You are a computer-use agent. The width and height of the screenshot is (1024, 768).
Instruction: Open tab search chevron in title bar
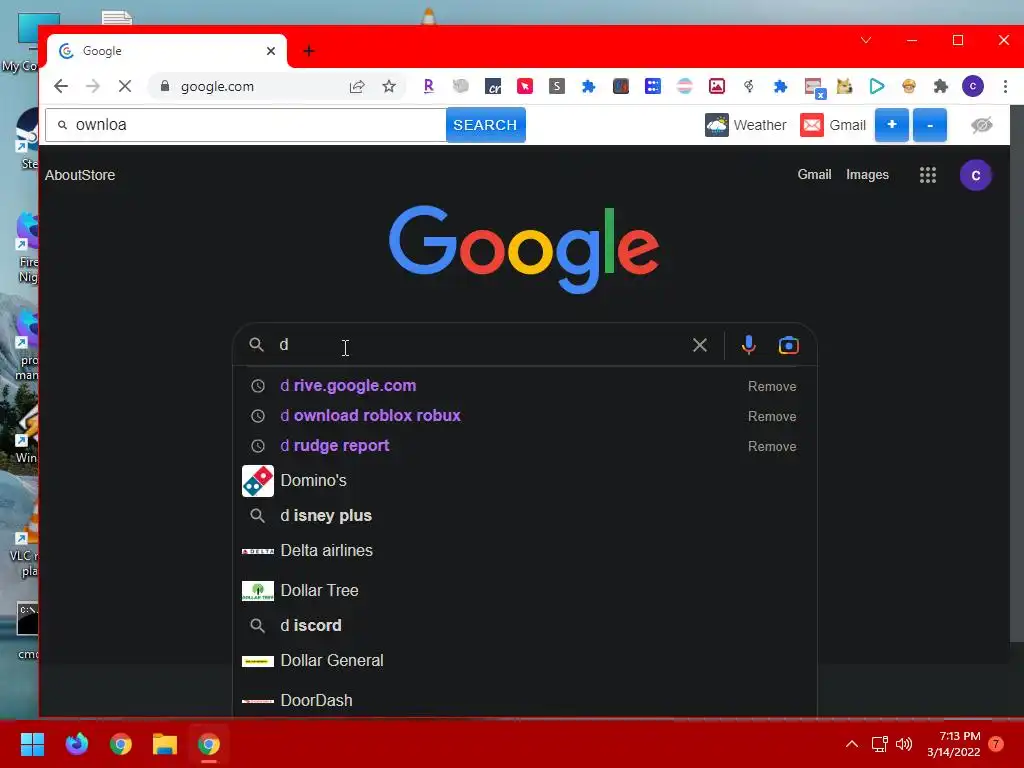click(866, 40)
